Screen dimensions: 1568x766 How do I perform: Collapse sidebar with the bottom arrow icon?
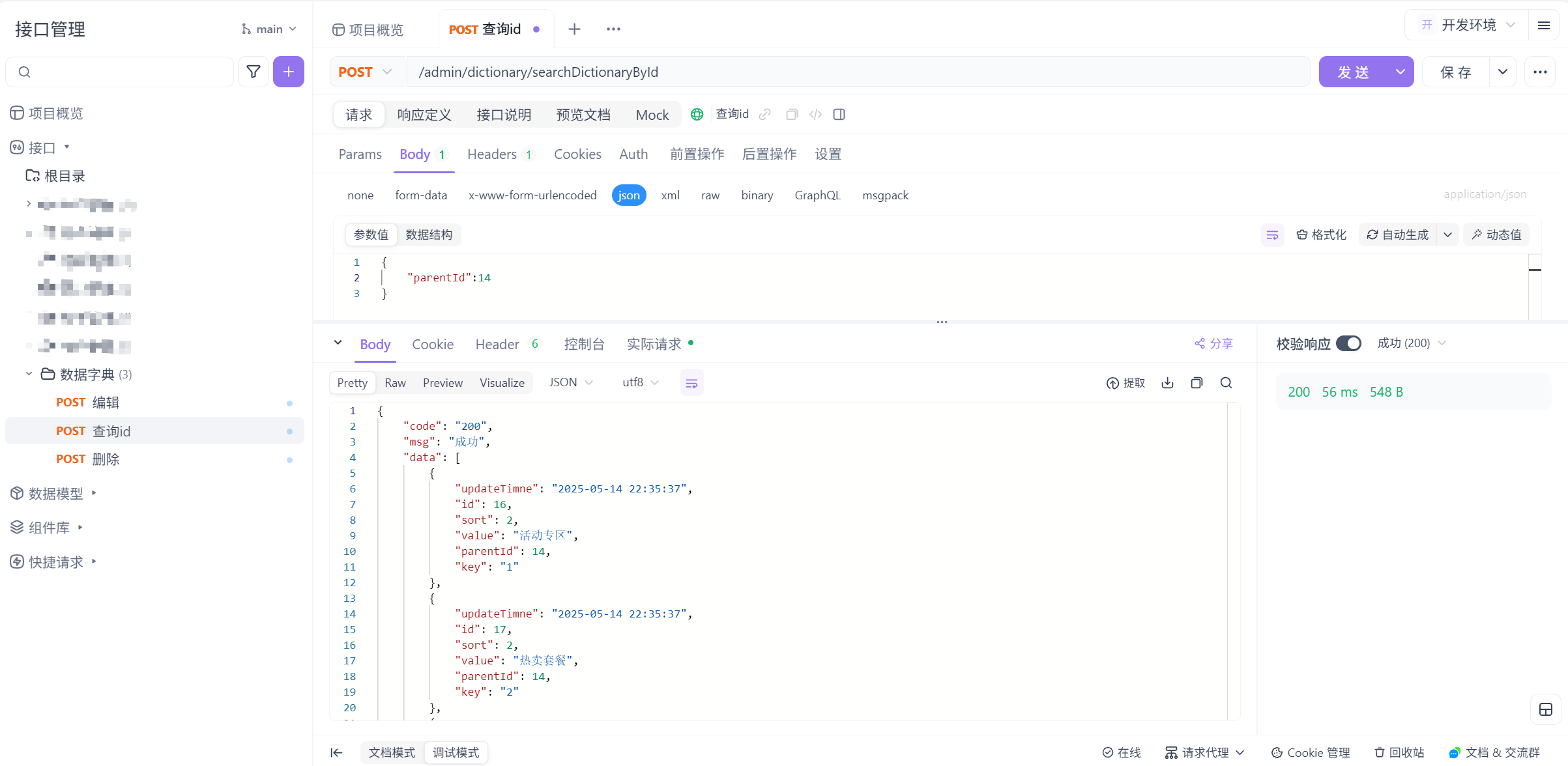(x=336, y=752)
